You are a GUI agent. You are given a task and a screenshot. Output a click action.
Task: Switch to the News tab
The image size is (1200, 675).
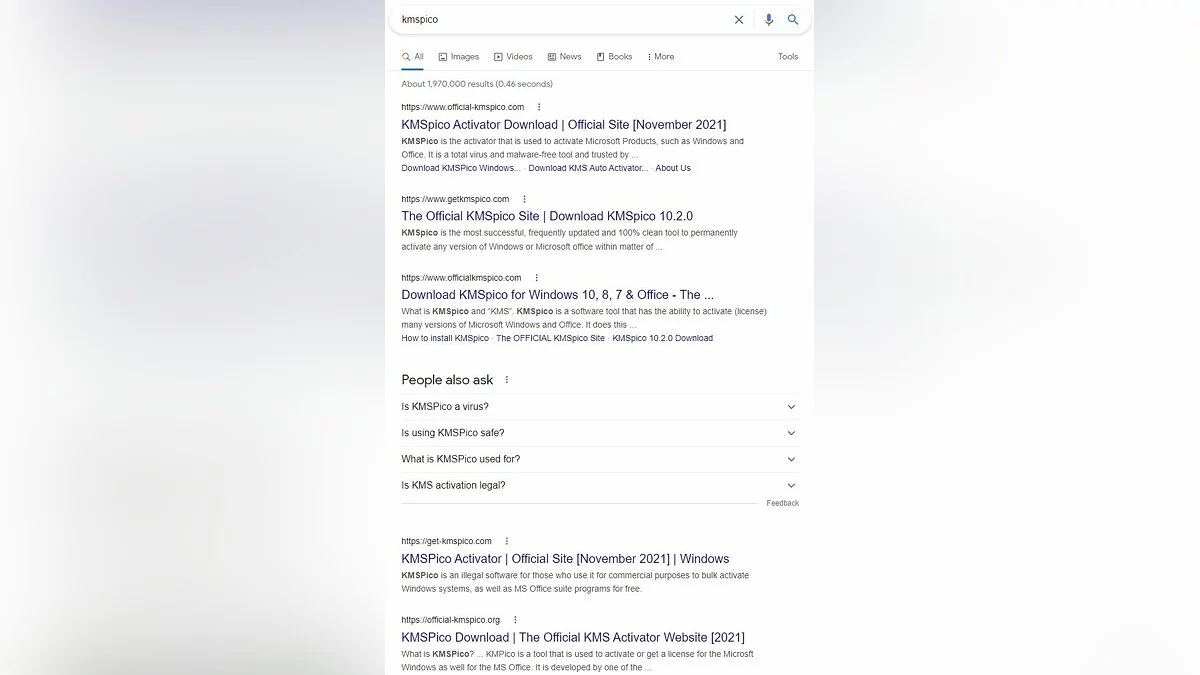pyautogui.click(x=564, y=57)
